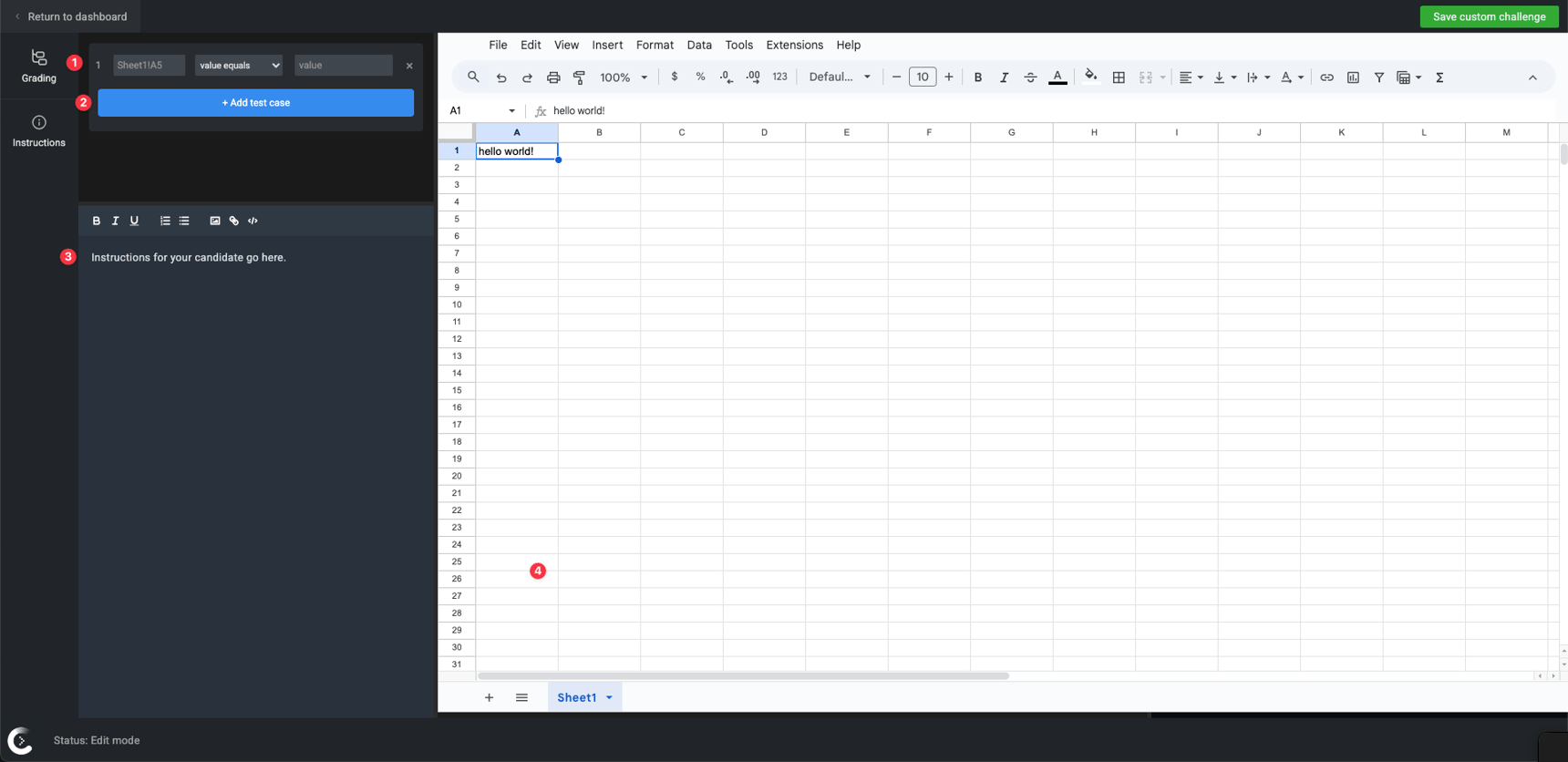This screenshot has height=762, width=1568.
Task: Select the paint format roller icon
Action: [579, 77]
